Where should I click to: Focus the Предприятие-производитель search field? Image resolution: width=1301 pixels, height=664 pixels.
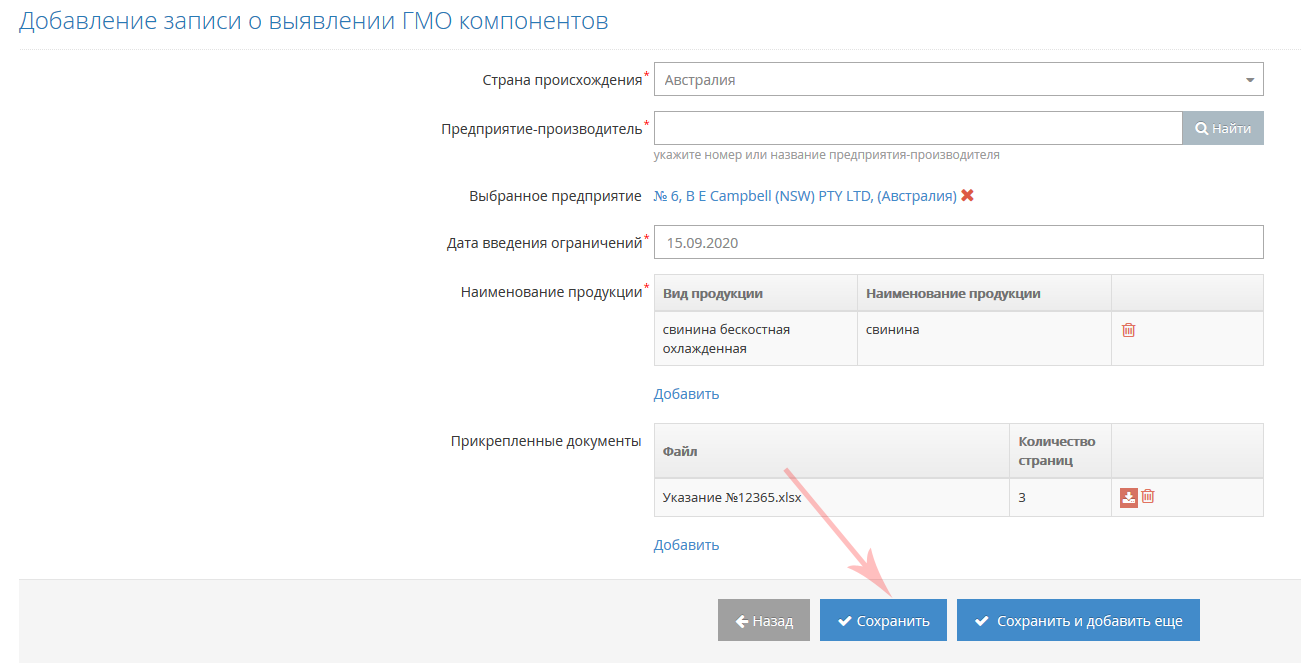[917, 128]
